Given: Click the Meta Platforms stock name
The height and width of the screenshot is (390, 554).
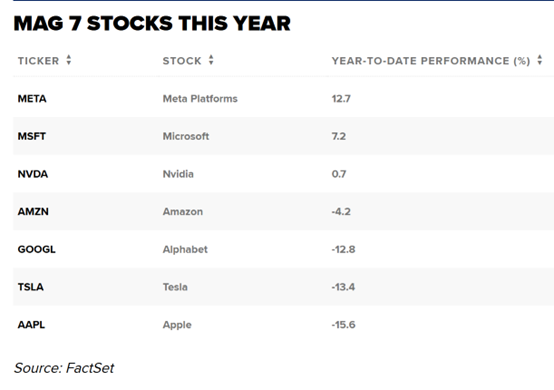Looking at the screenshot, I should [x=200, y=99].
